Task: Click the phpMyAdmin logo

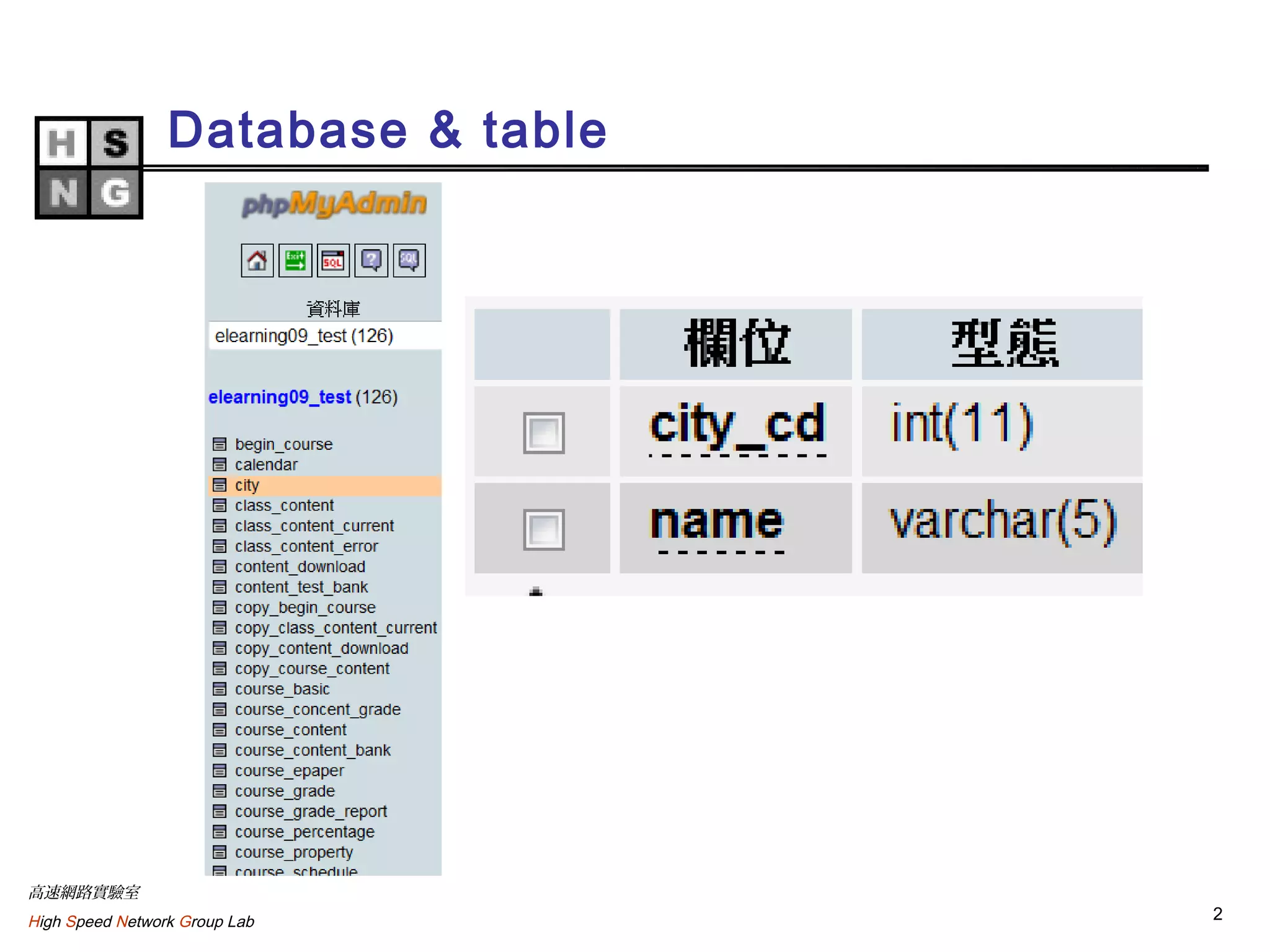Action: (334, 204)
